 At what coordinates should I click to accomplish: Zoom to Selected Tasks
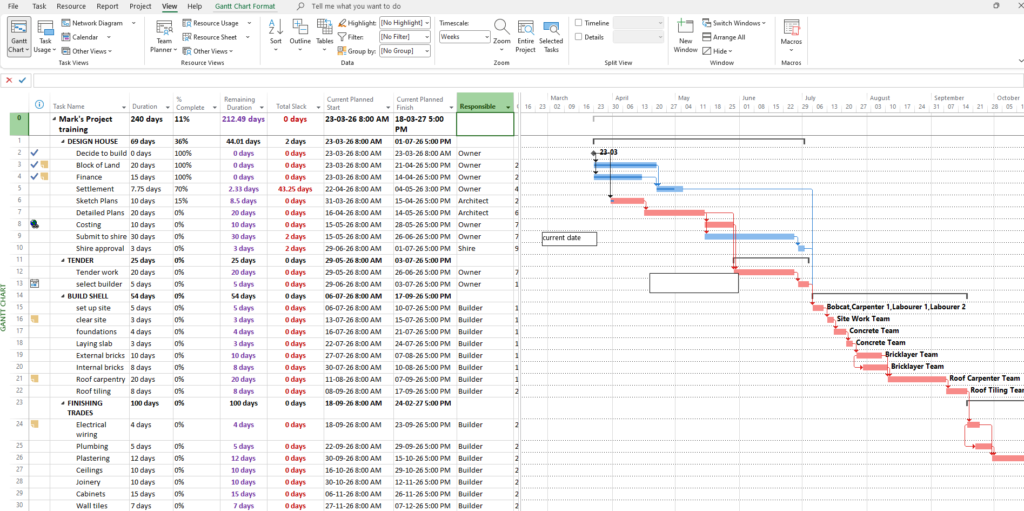(551, 37)
